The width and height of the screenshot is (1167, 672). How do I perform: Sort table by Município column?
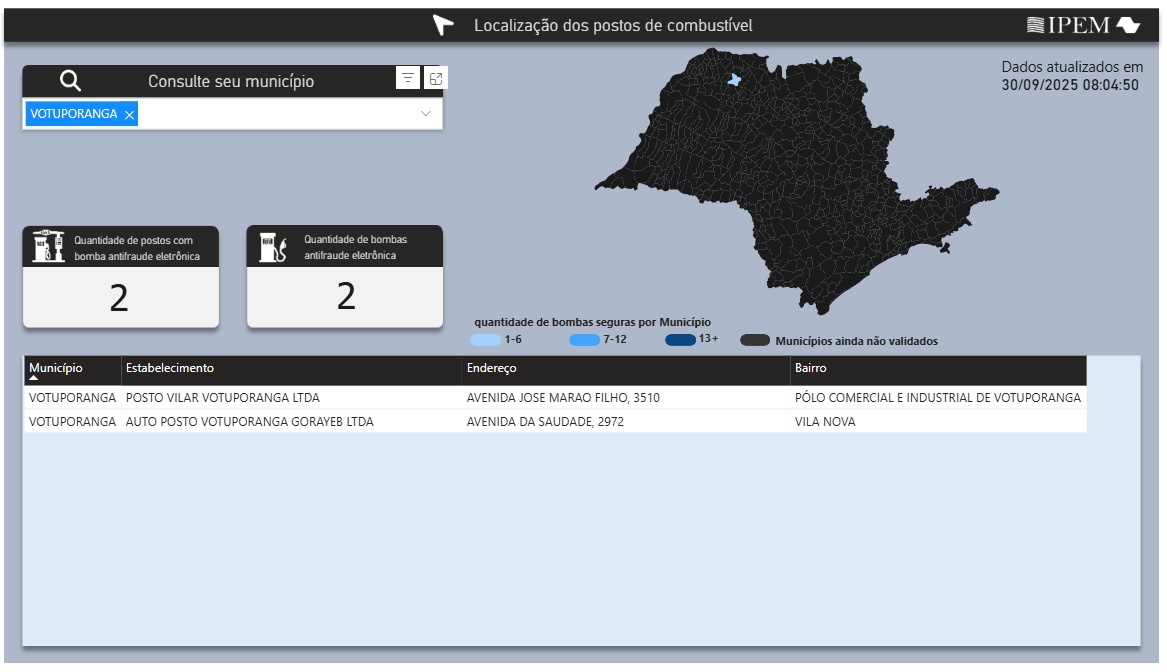[56, 368]
